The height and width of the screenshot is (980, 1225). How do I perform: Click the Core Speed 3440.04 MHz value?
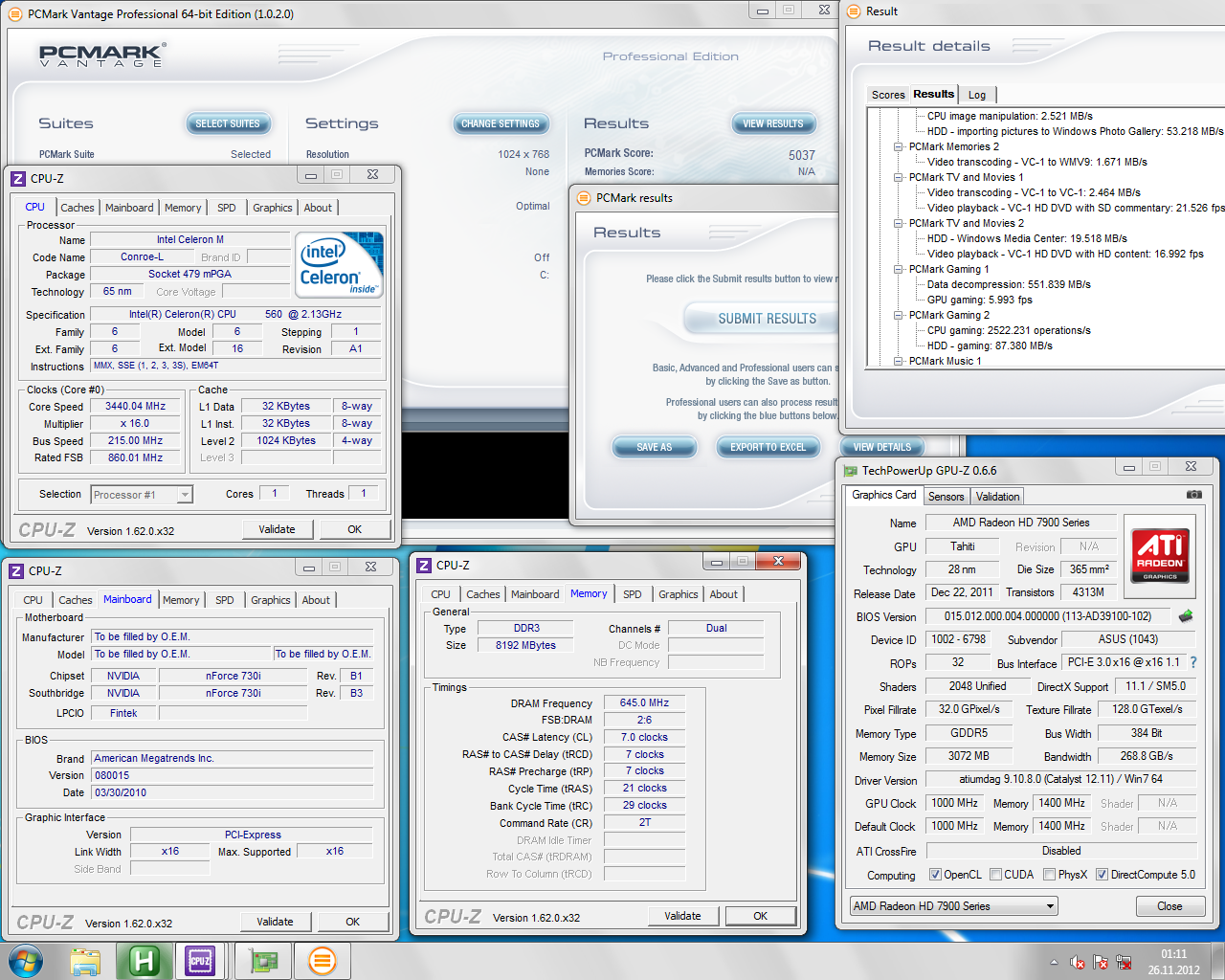pyautogui.click(x=135, y=407)
